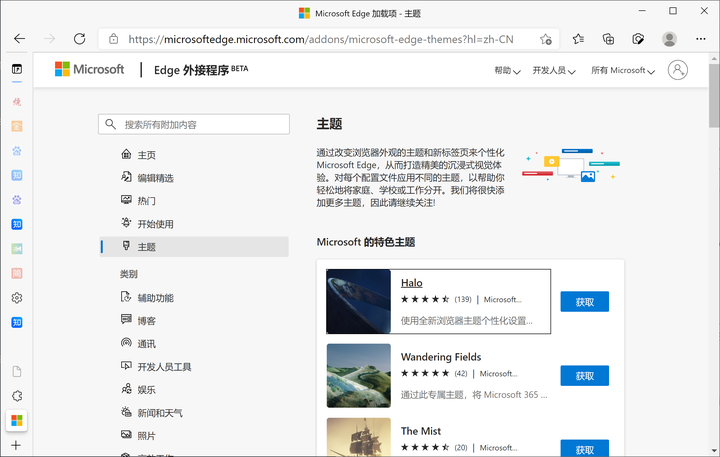The image size is (720, 457).
Task: Click the page vertical scrollbar thumb
Action: pos(714,96)
